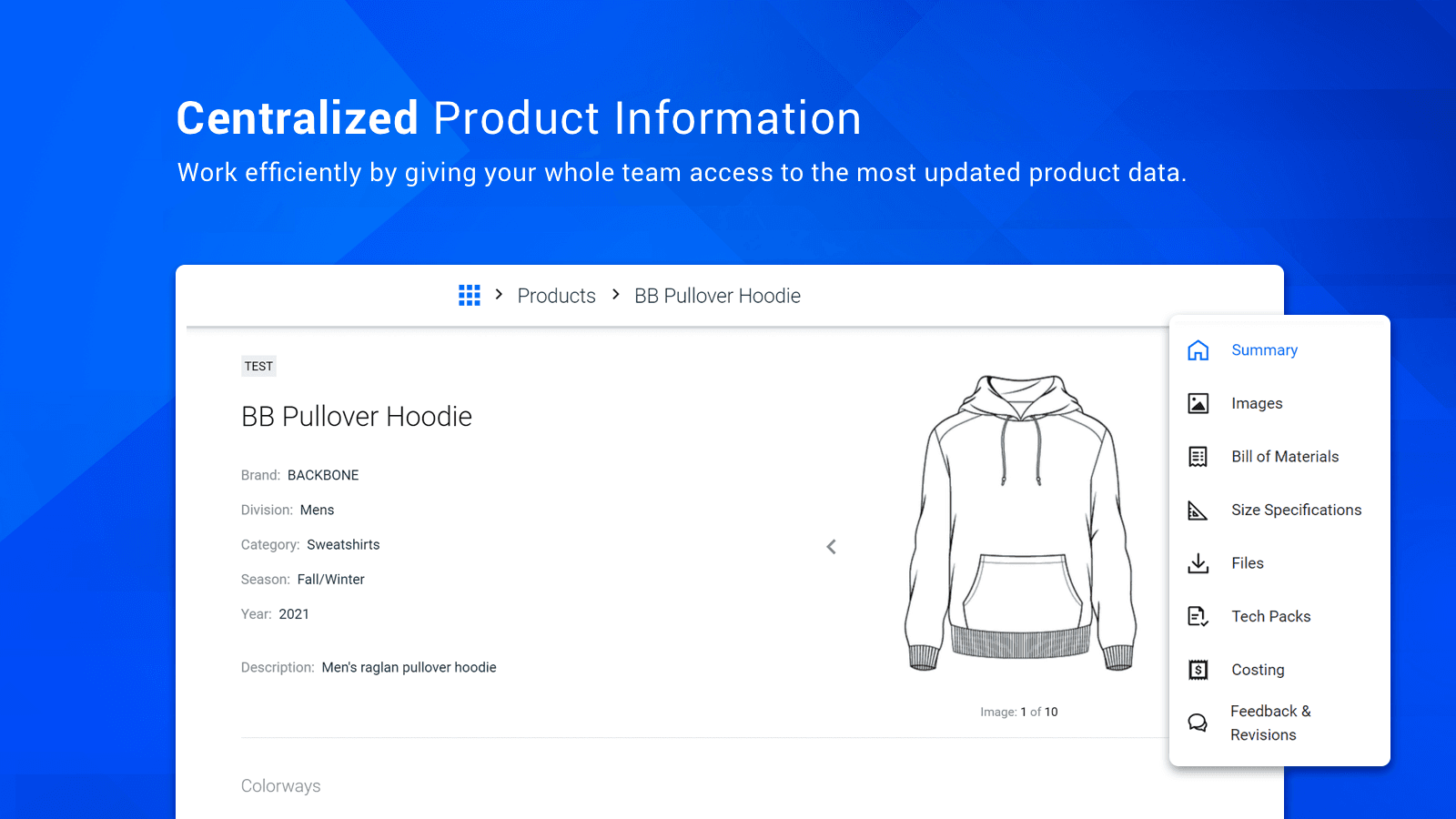Open the Tech Packs menu entry
The width and height of the screenshot is (1456, 819).
tap(1270, 616)
